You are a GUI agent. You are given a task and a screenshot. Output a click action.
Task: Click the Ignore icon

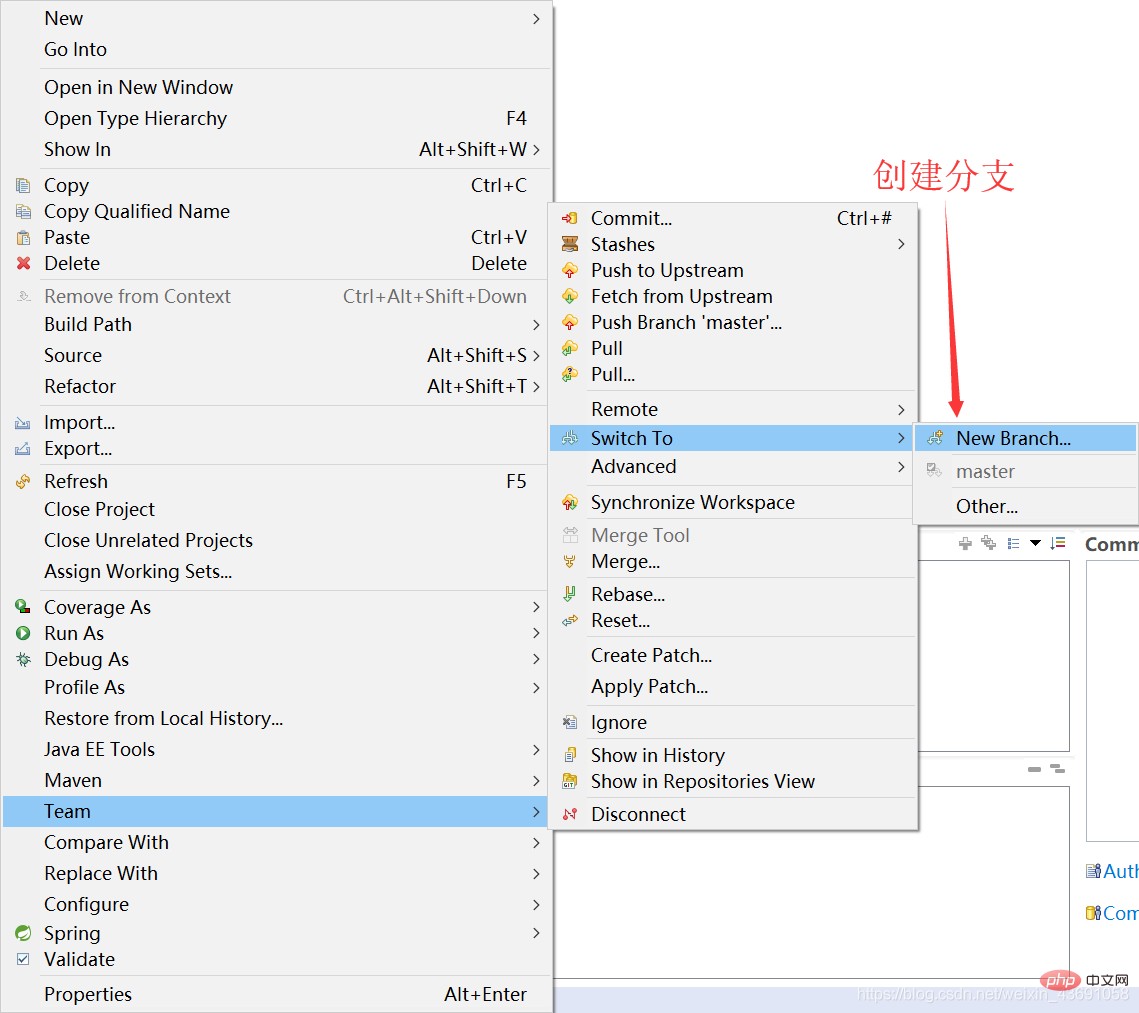[570, 722]
